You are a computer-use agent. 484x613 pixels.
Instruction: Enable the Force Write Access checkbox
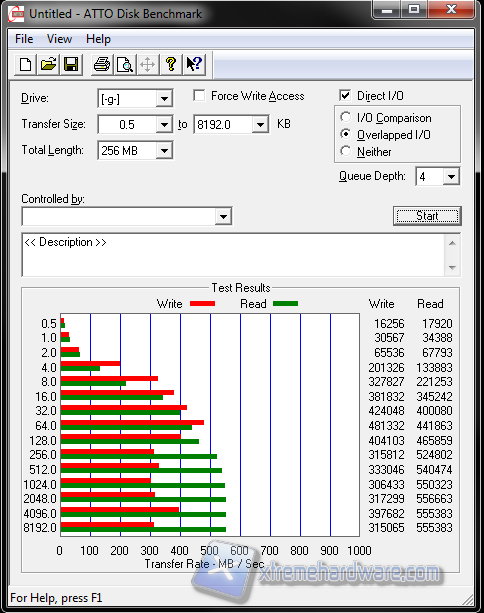click(199, 95)
